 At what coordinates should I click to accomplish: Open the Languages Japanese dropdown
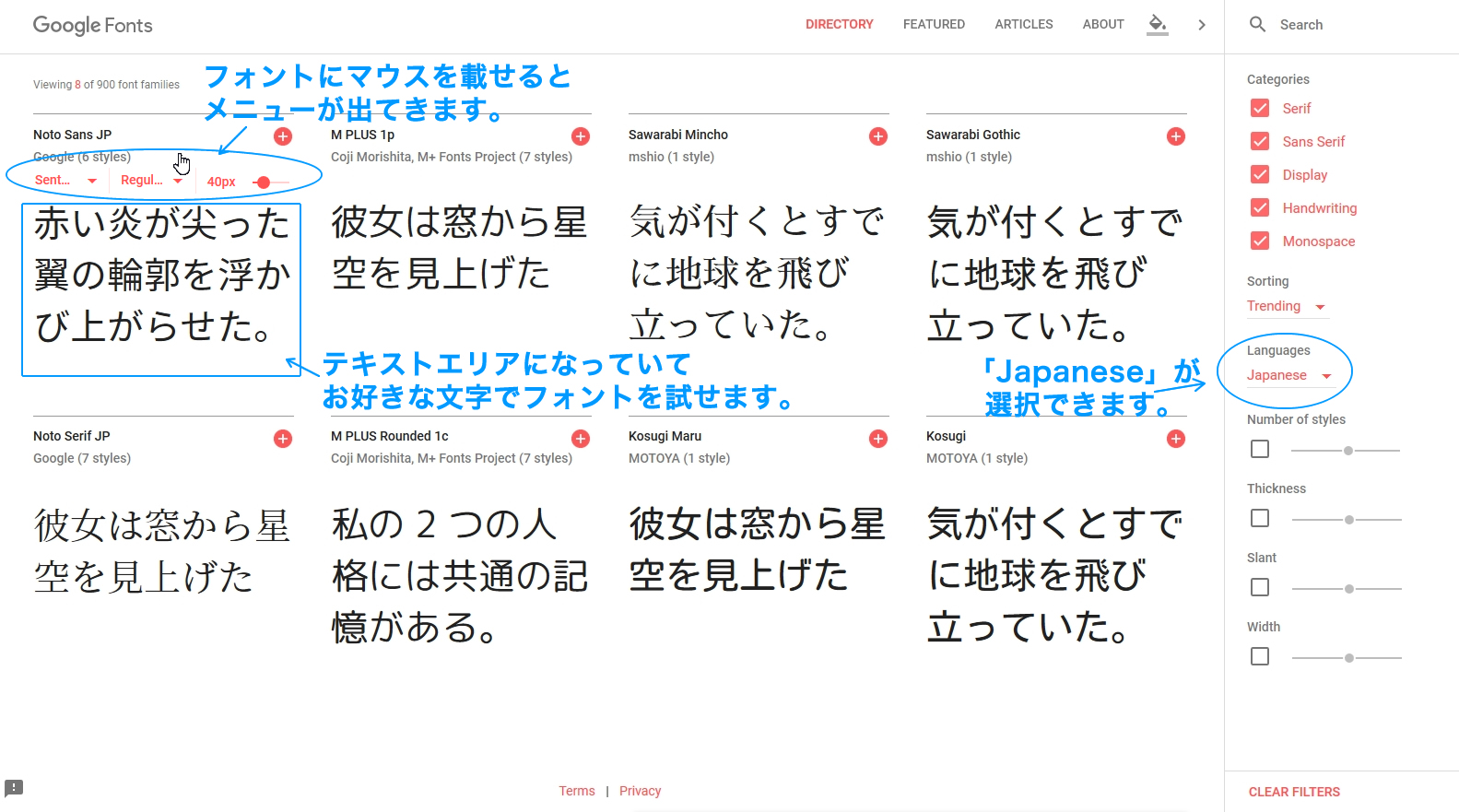pos(1289,375)
